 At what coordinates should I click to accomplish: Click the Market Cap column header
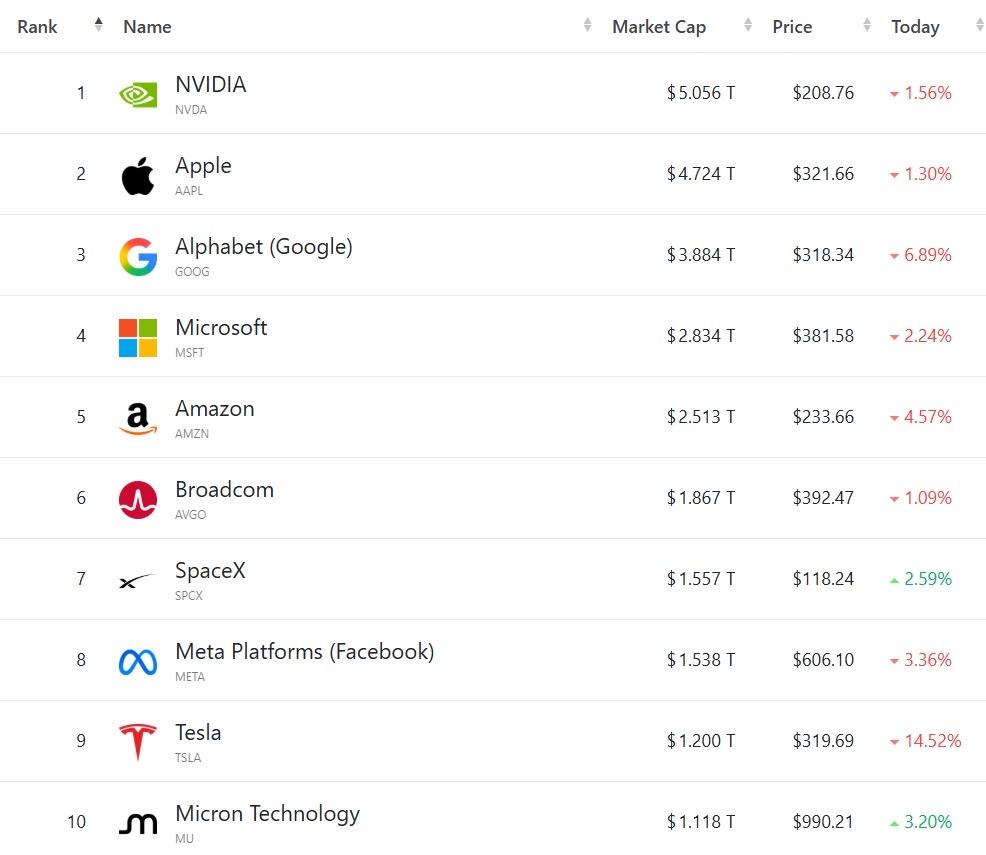(659, 26)
